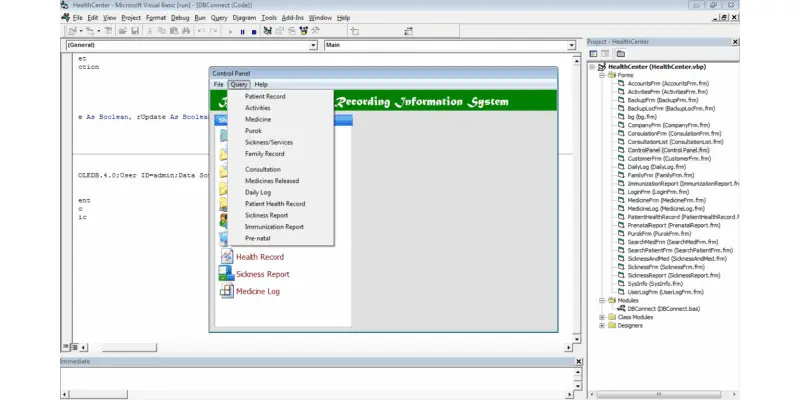This screenshot has height=400, width=800.
Task: Click the Start (run) toolbar button
Action: [230, 32]
